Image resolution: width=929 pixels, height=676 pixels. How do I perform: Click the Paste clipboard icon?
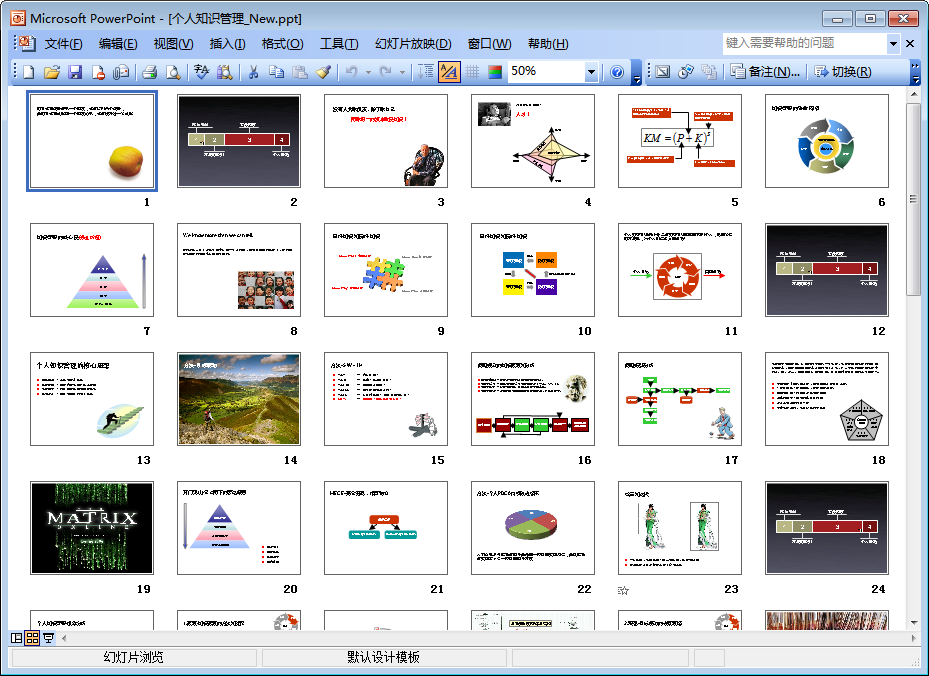[300, 72]
